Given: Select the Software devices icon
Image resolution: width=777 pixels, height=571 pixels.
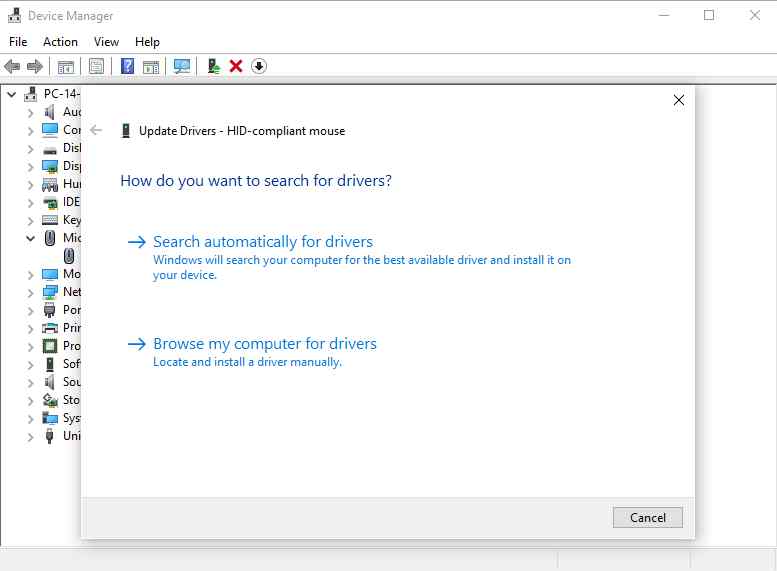Looking at the screenshot, I should click(x=50, y=364).
